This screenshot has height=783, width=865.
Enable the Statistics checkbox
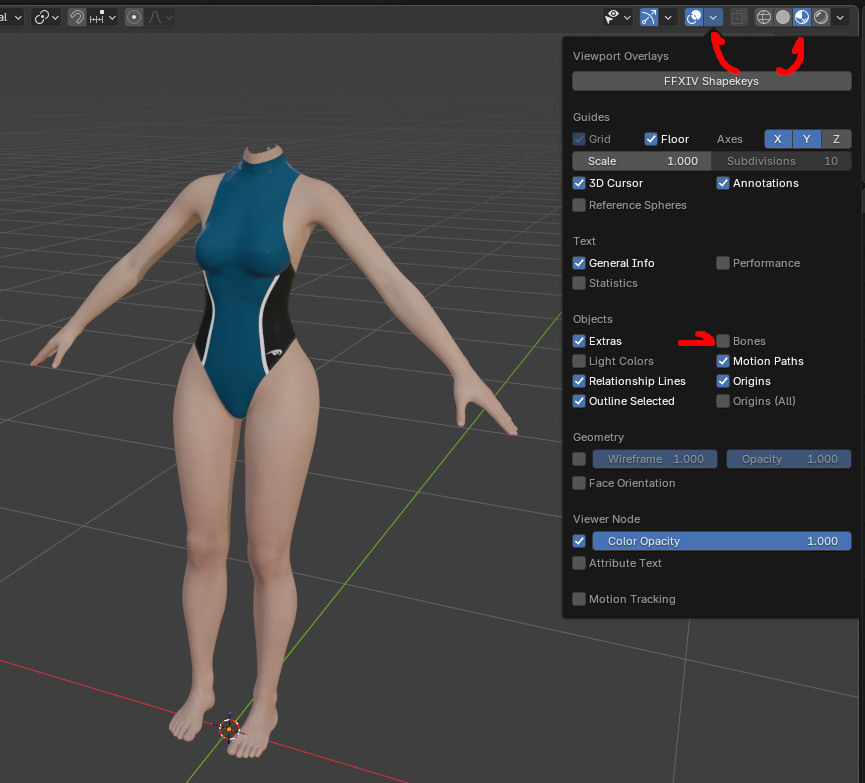[579, 283]
